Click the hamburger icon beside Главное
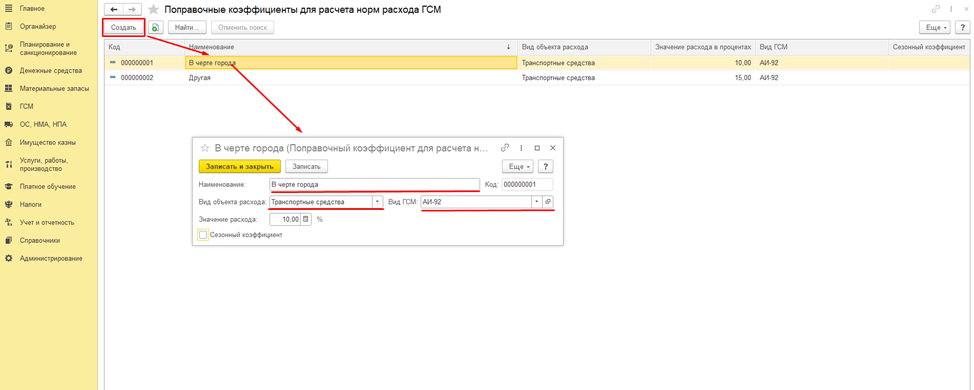 click(x=9, y=8)
